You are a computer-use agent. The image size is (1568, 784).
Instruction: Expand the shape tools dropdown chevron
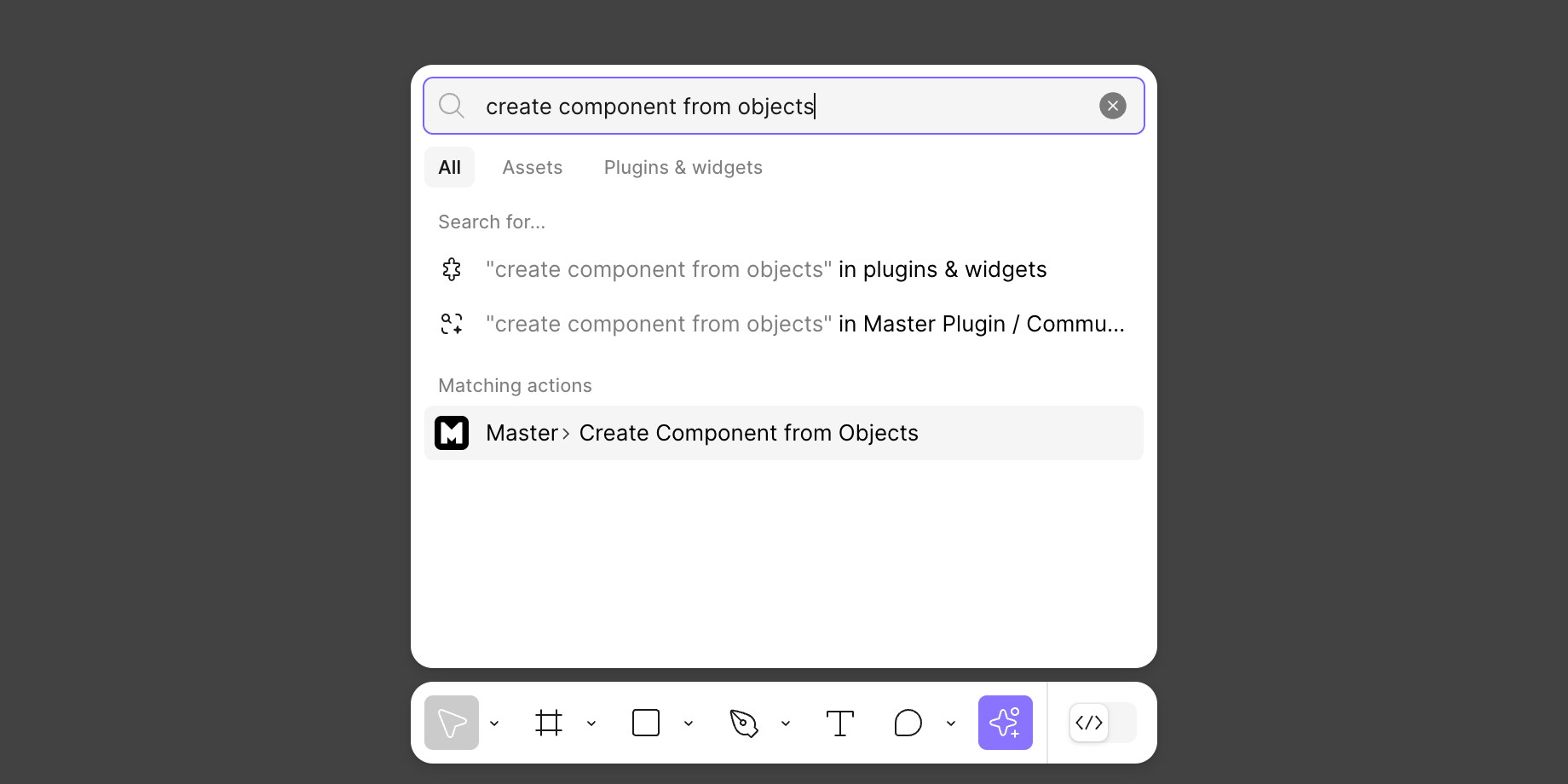pyautogui.click(x=689, y=723)
